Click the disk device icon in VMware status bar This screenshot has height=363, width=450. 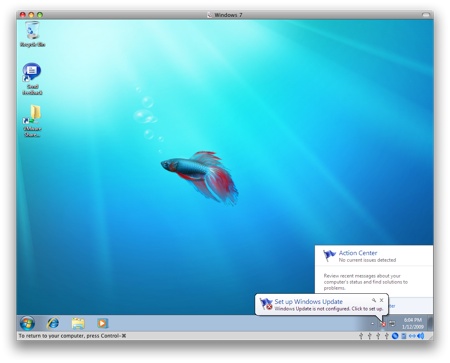(404, 336)
